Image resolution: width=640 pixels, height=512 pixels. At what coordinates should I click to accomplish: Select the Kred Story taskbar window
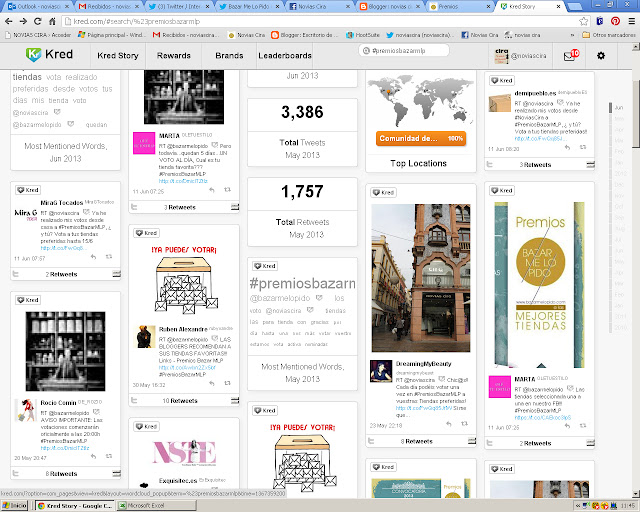click(x=74, y=505)
